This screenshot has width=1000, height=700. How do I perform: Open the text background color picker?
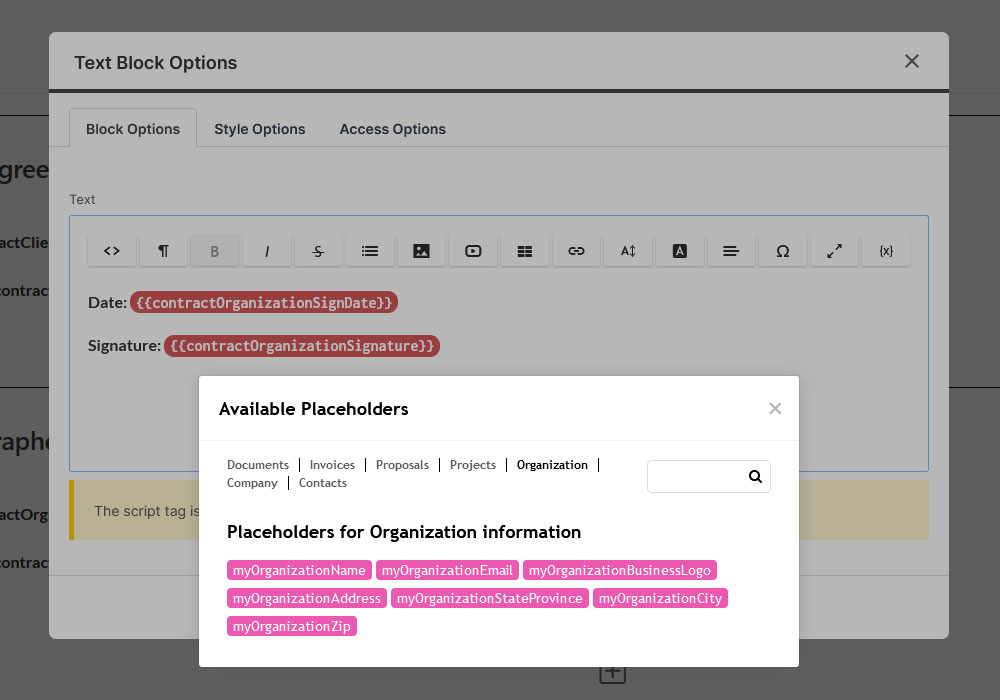680,251
